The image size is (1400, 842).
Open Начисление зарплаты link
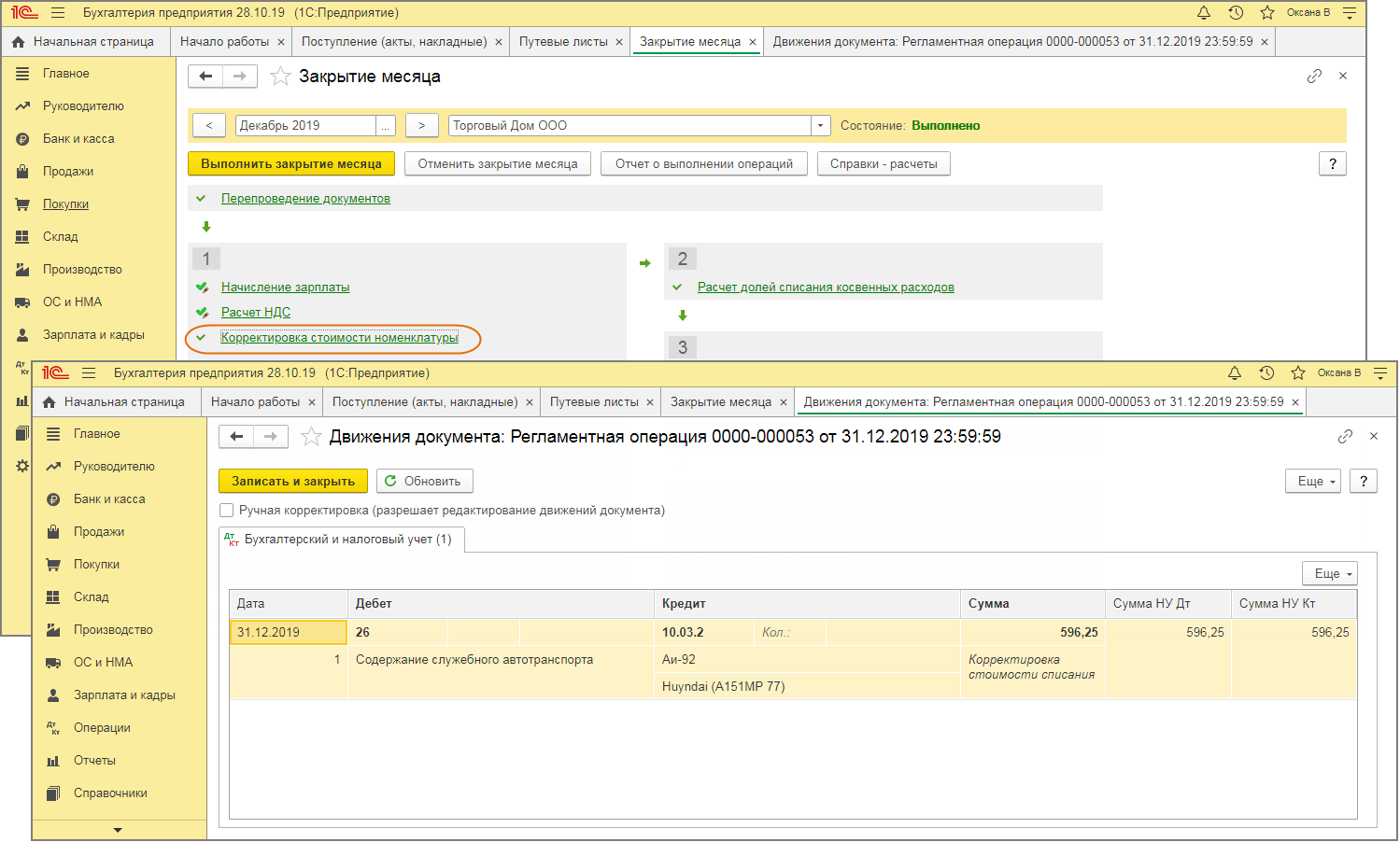point(285,288)
